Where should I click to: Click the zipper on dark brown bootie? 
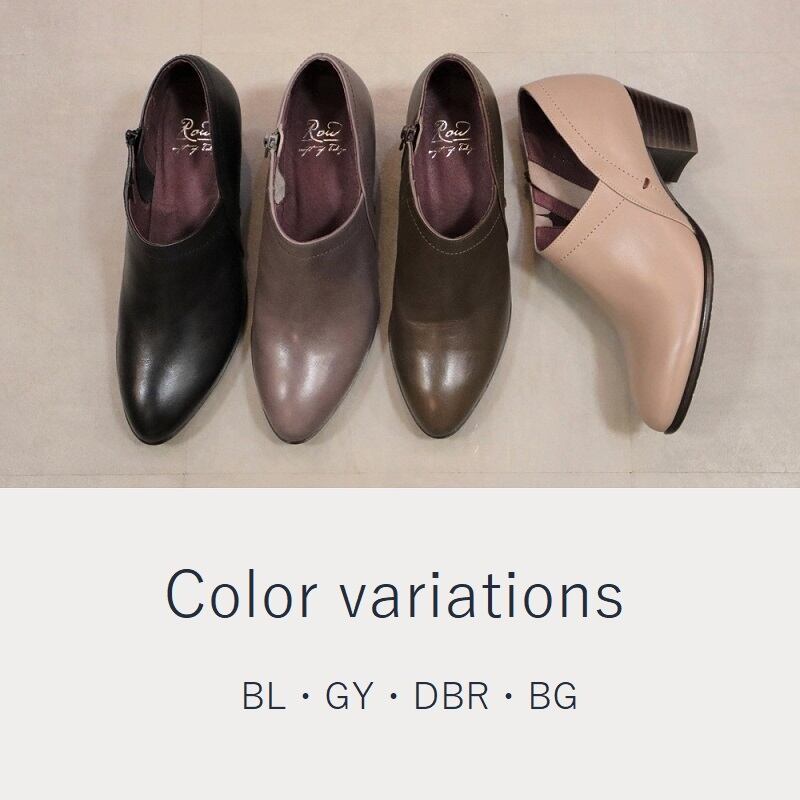click(x=410, y=137)
